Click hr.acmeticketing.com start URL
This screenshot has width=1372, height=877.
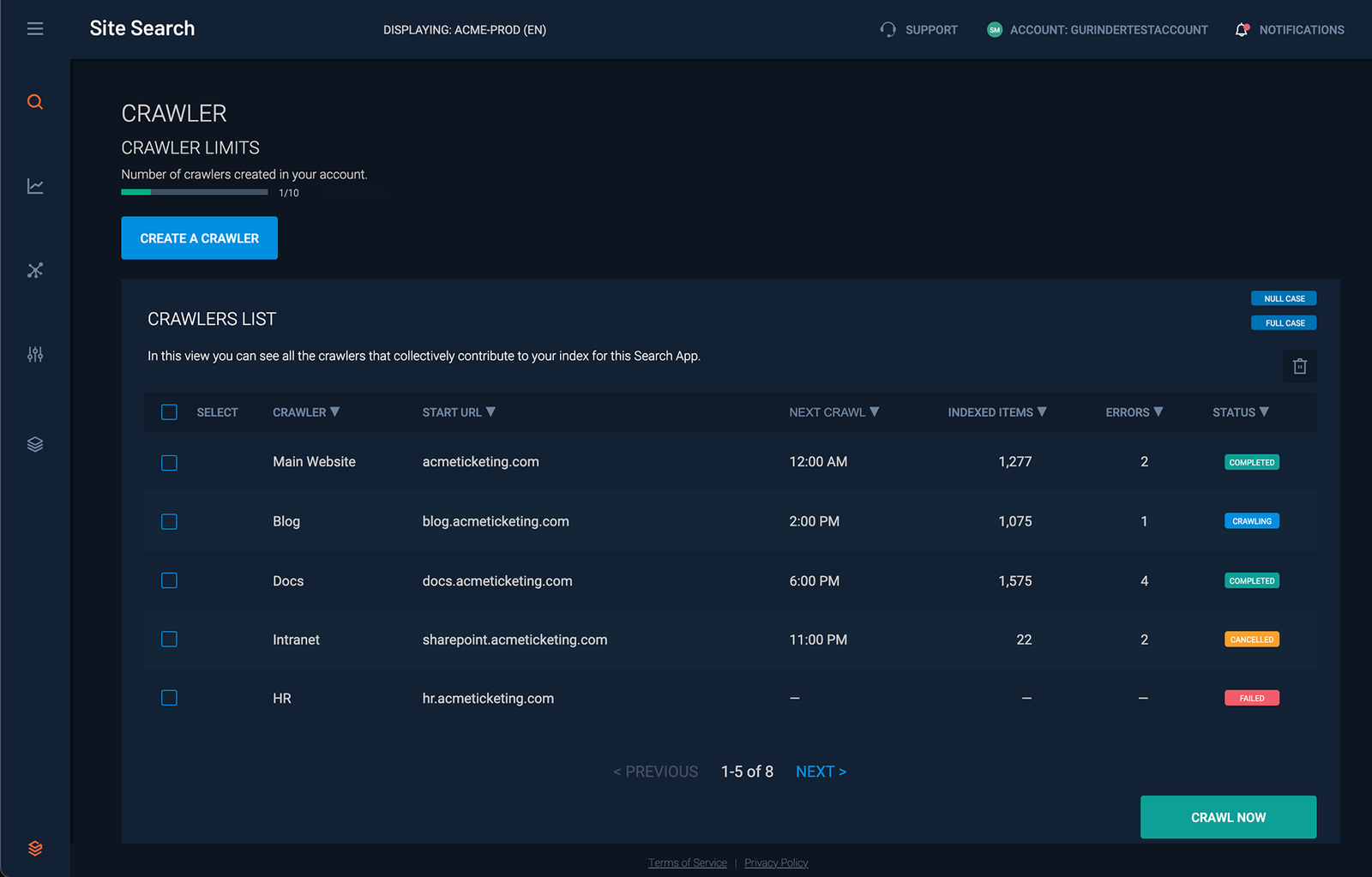pos(488,698)
